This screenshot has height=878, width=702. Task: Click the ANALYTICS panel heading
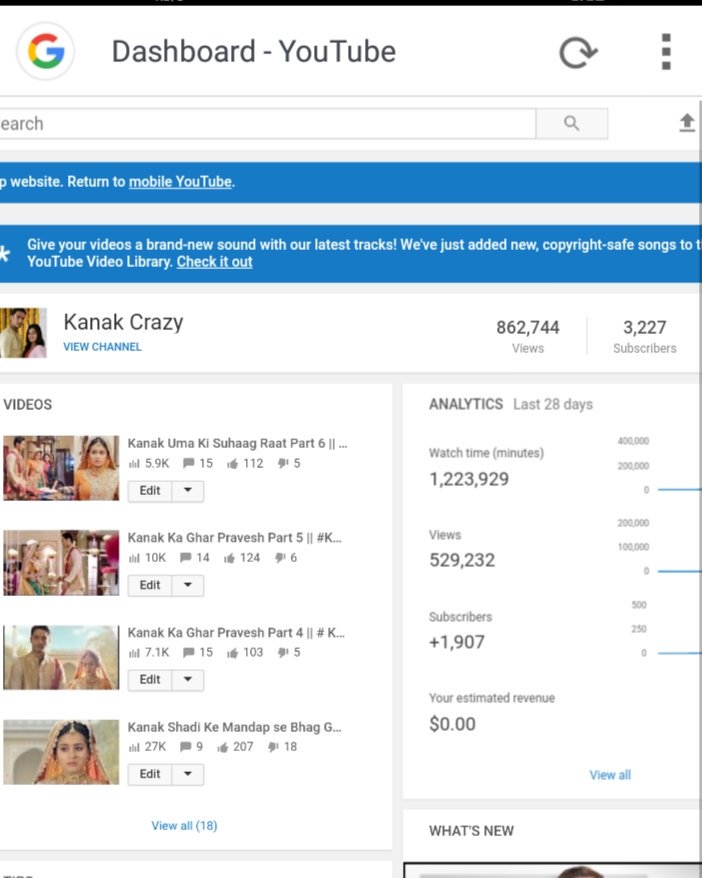[x=466, y=404]
